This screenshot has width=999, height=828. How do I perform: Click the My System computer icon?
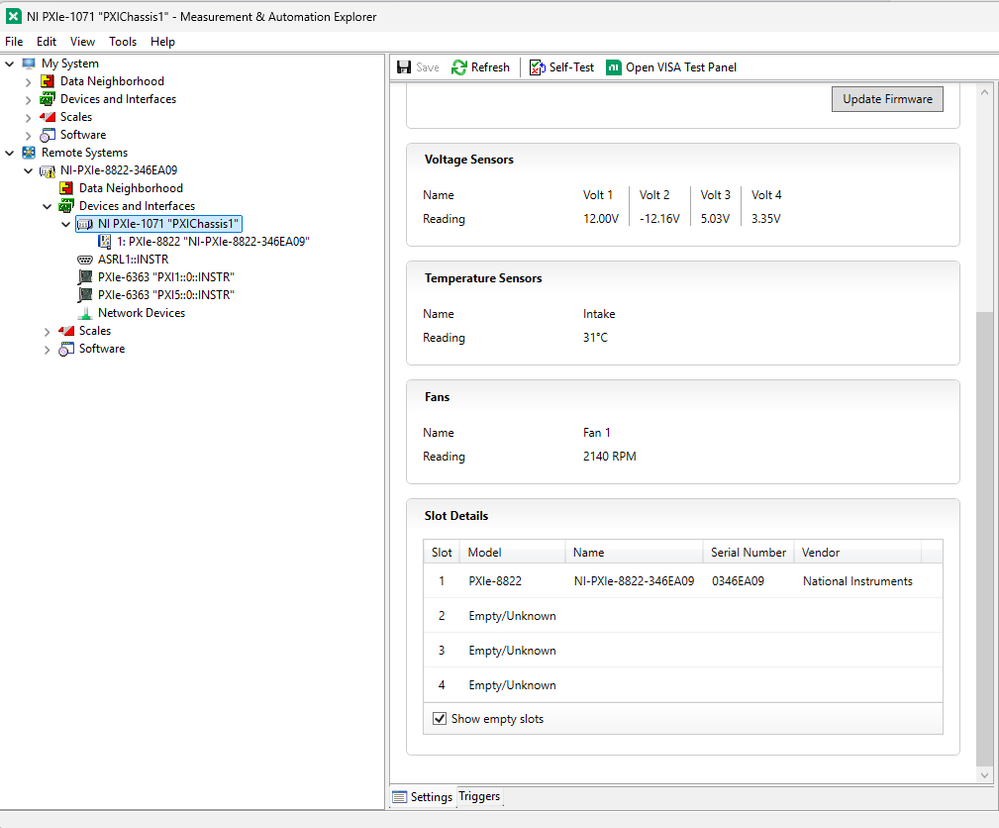click(29, 64)
